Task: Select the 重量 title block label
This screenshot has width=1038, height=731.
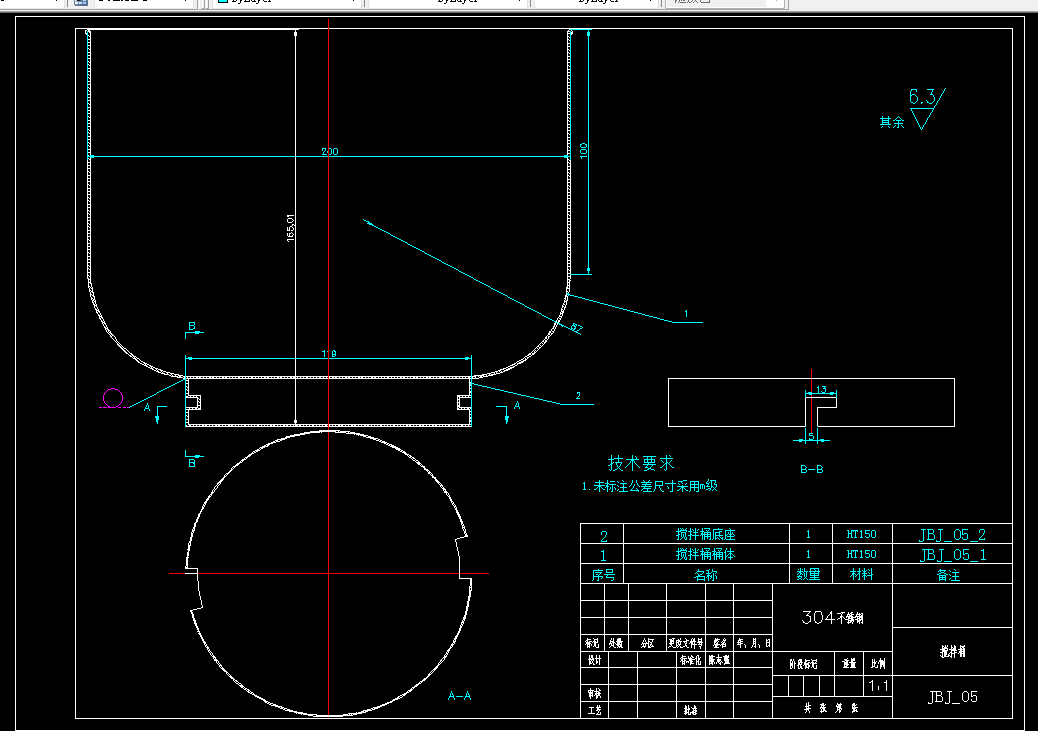Action: [x=849, y=663]
